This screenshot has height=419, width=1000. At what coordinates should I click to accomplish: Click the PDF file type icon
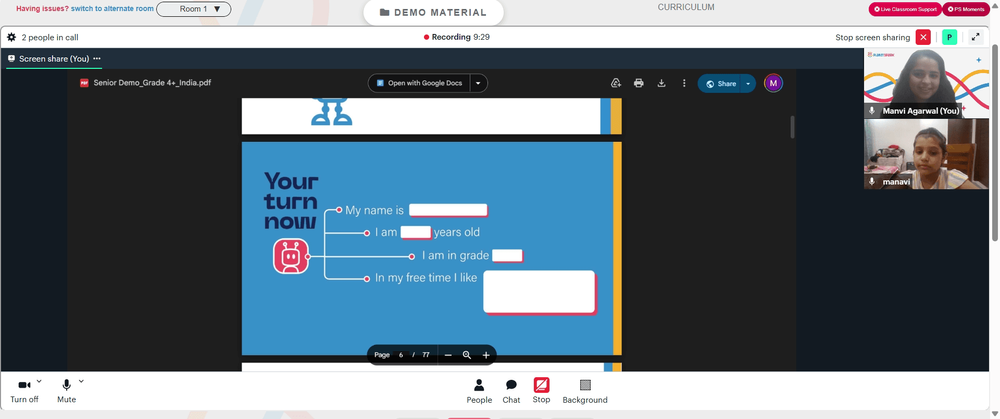coord(84,83)
